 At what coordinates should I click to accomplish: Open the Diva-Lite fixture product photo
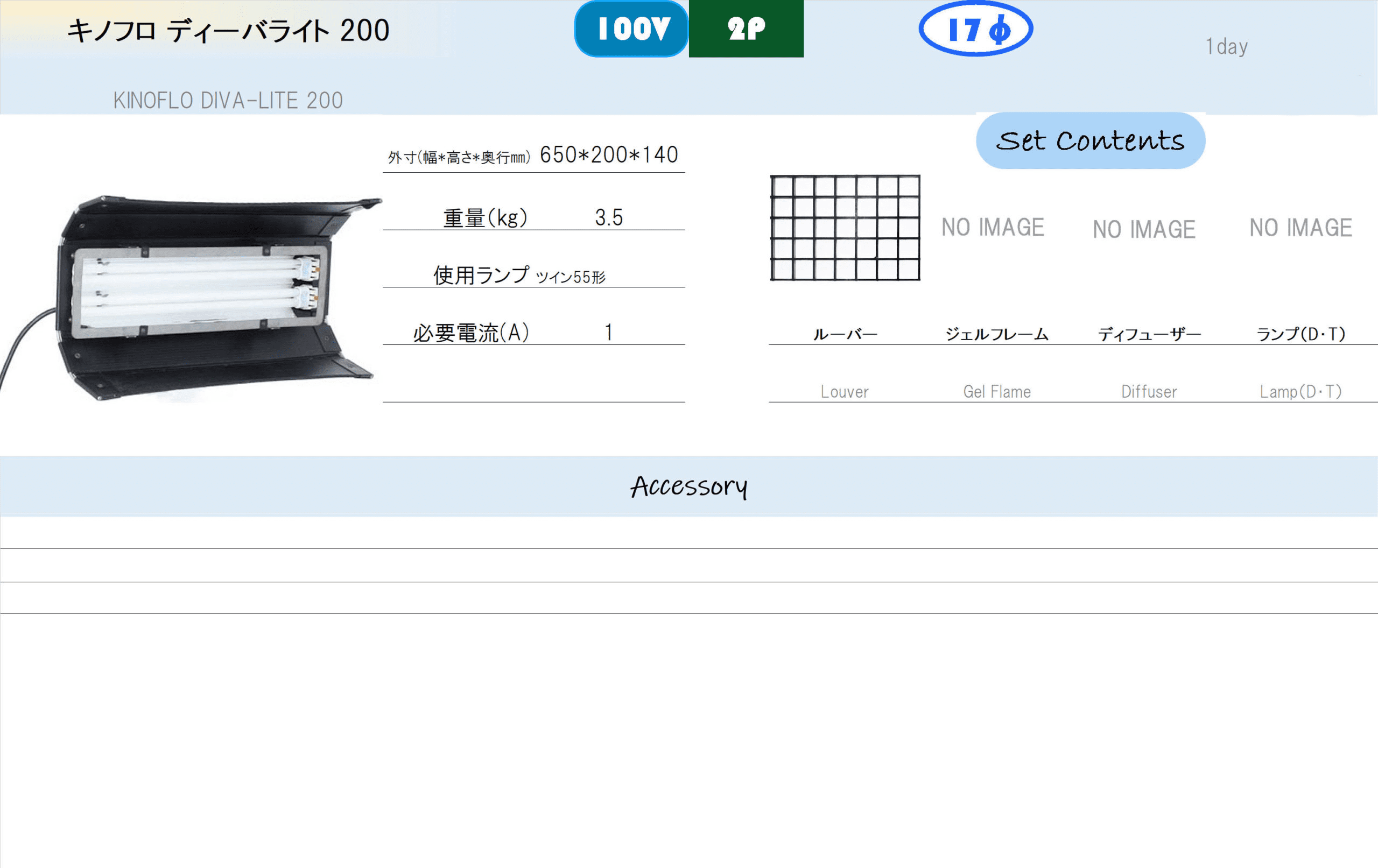pyautogui.click(x=191, y=298)
